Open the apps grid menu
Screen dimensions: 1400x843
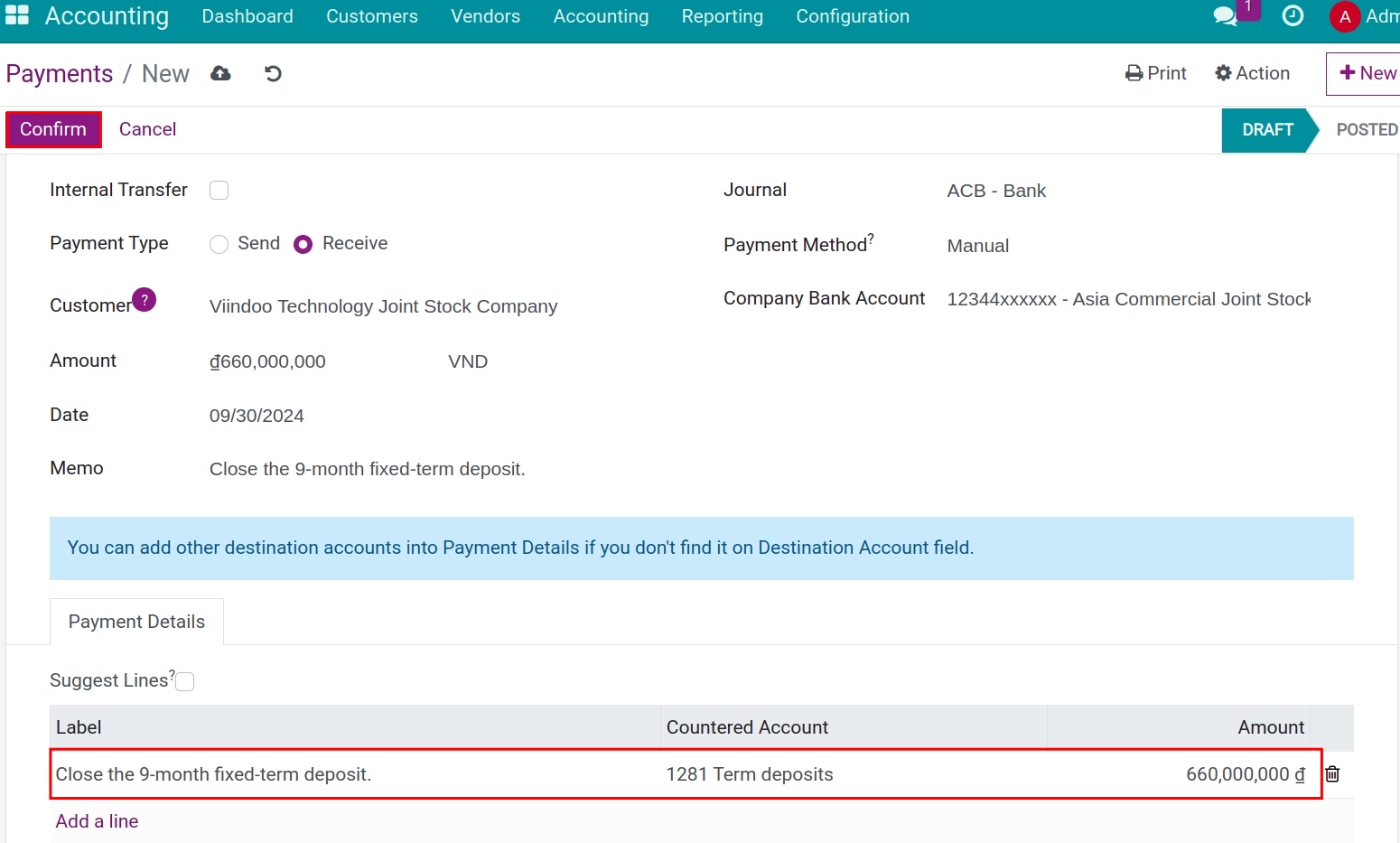pos(17,14)
